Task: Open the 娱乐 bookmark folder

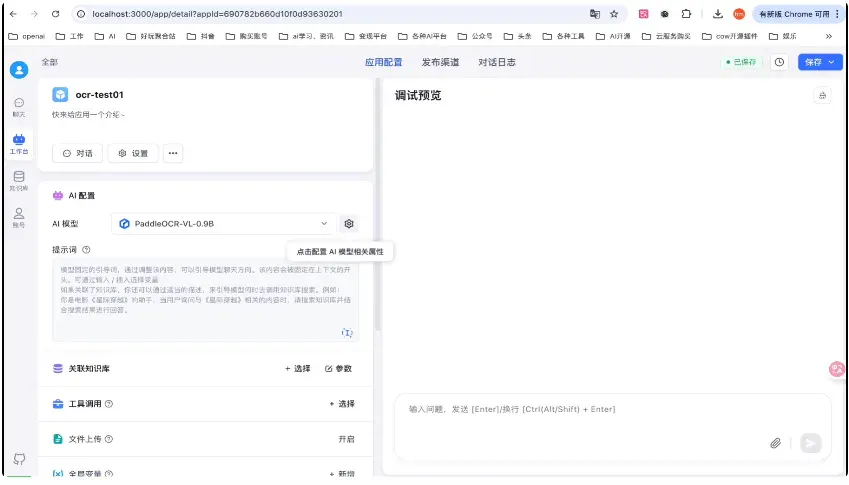Action: point(783,36)
